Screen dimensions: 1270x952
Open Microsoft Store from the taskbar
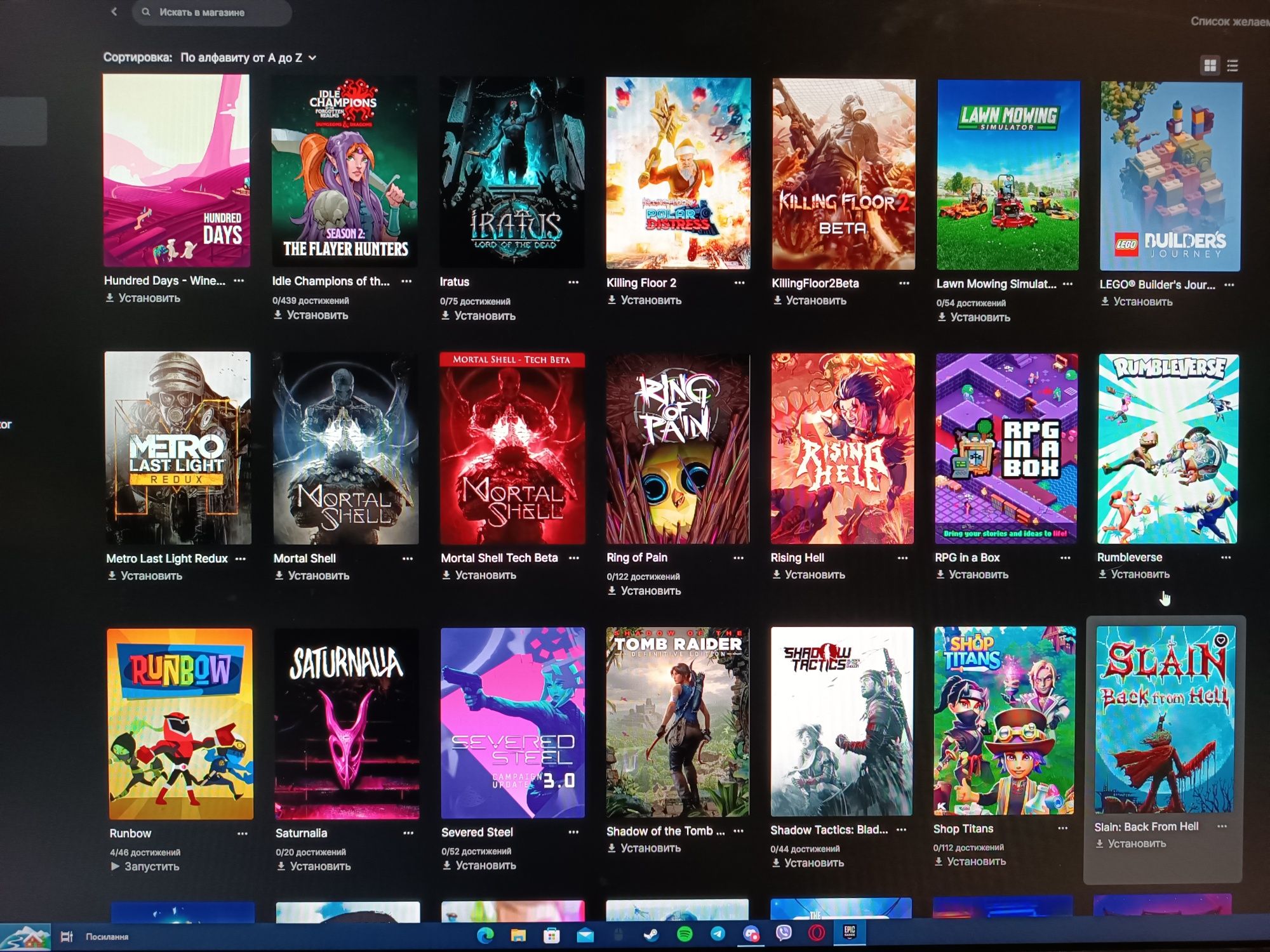point(551,935)
